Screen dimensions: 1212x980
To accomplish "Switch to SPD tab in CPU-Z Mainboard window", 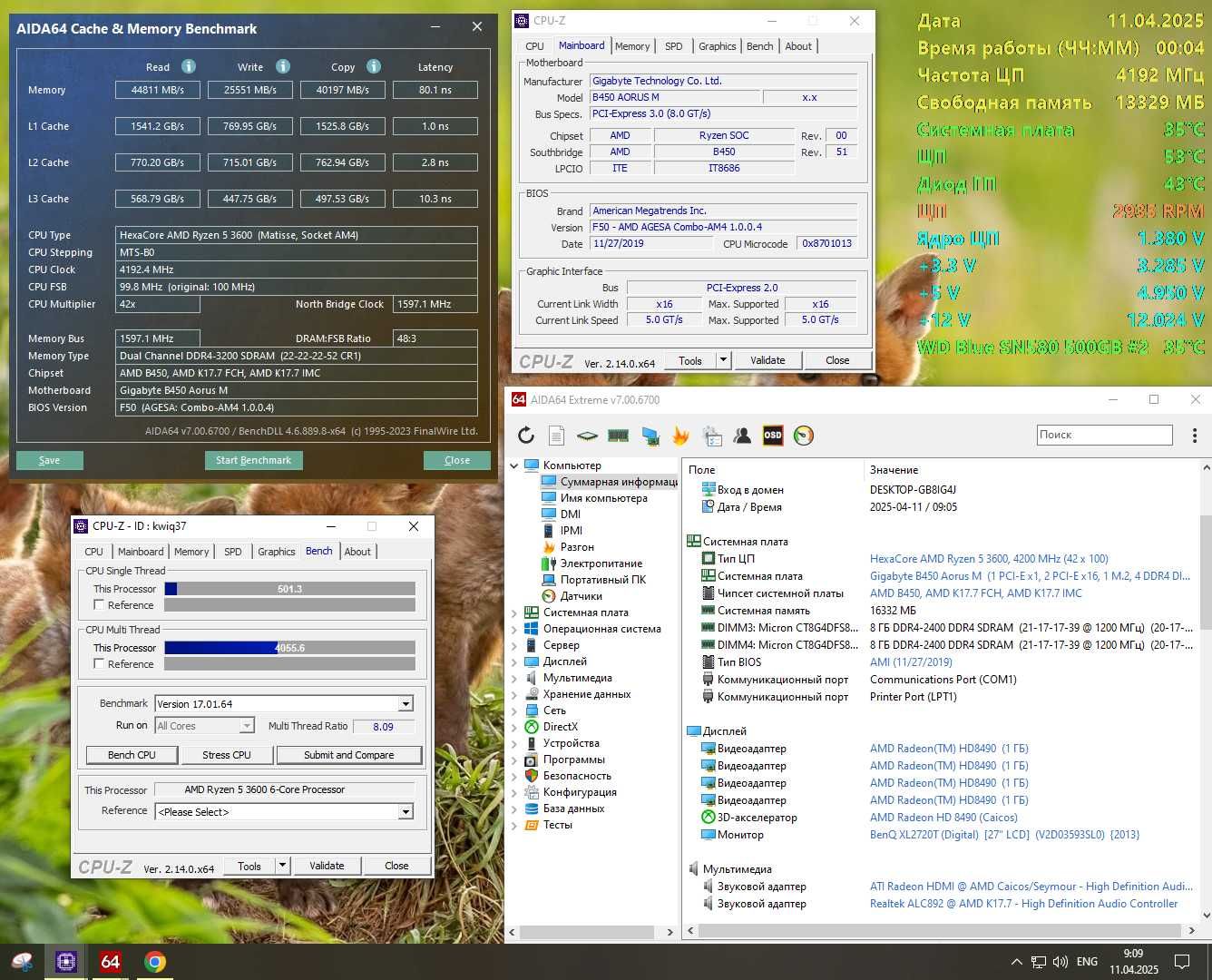I will coord(673,46).
